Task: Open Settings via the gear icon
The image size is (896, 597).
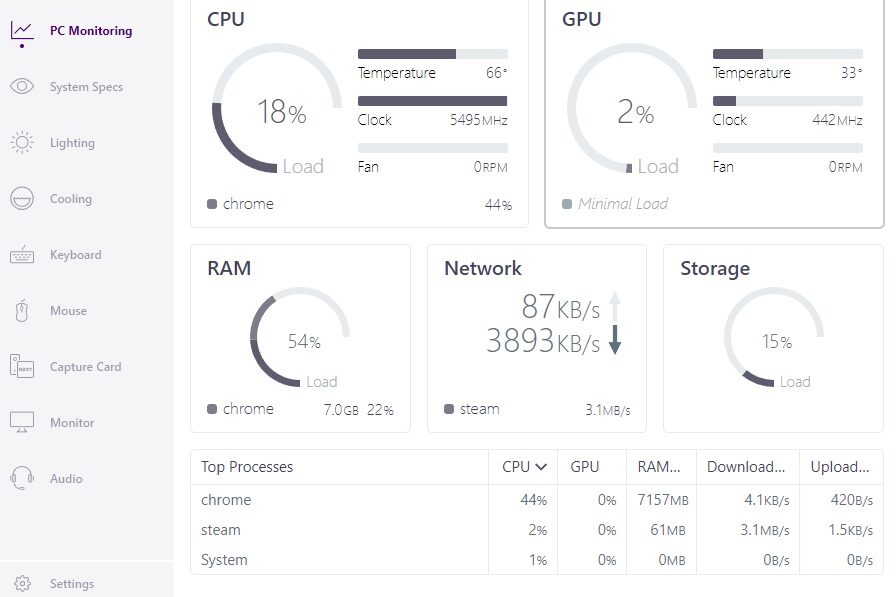Action: 22,584
